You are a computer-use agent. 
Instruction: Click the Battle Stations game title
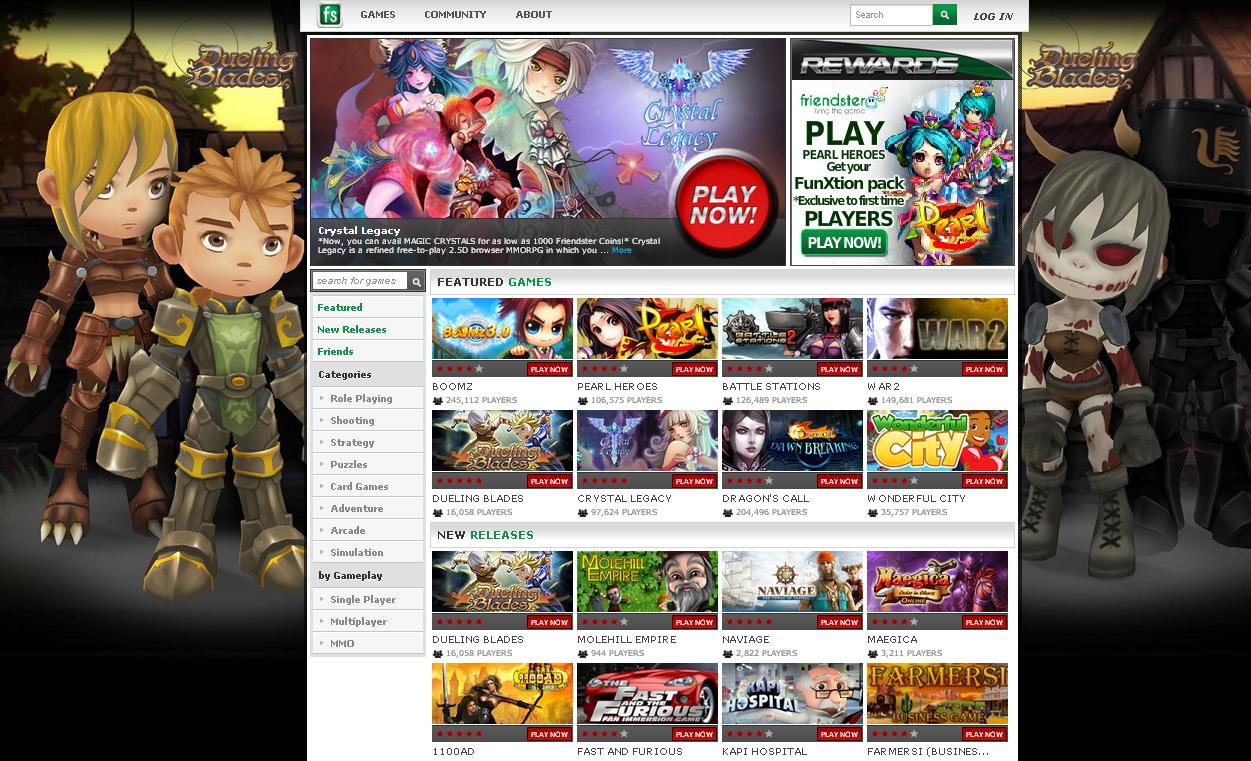click(771, 386)
